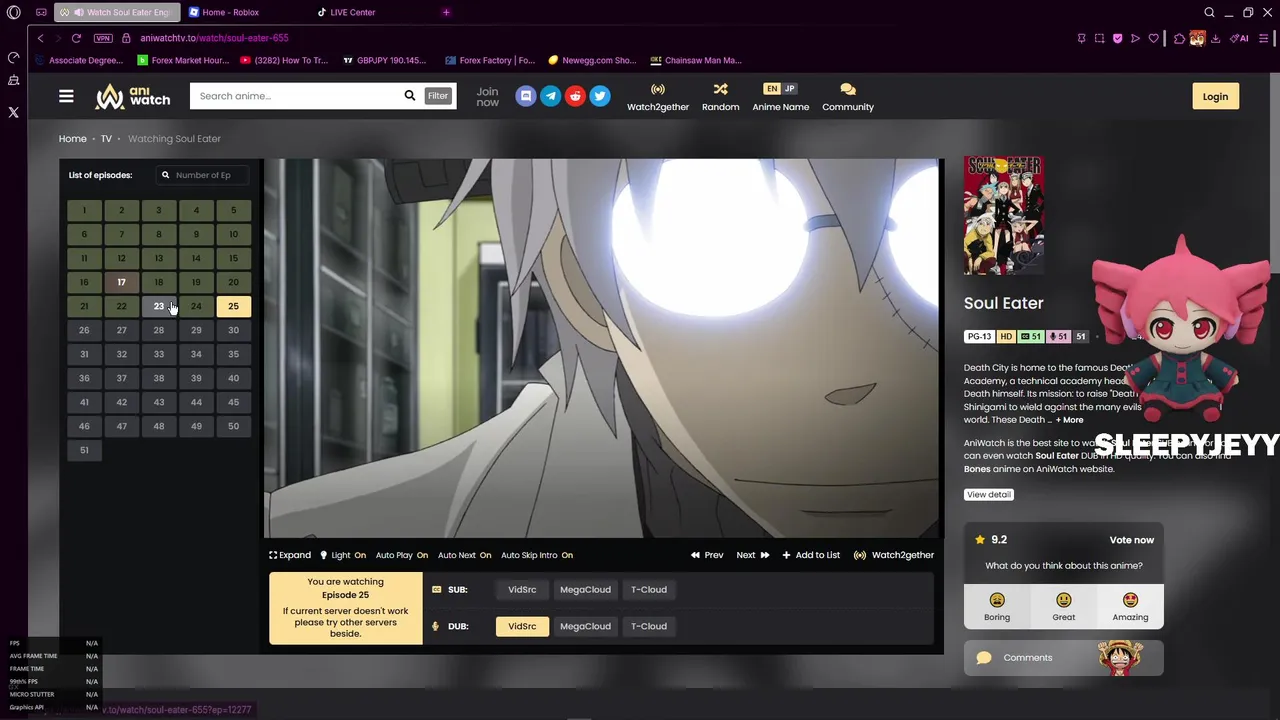Image resolution: width=1280 pixels, height=720 pixels.
Task: Open the Chainsaw Man bookmark
Action: pos(696,60)
